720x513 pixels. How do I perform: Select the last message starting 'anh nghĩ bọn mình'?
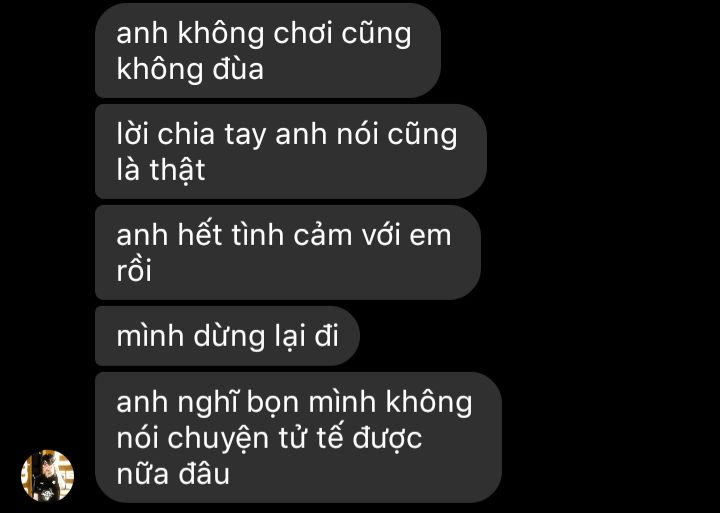298,437
